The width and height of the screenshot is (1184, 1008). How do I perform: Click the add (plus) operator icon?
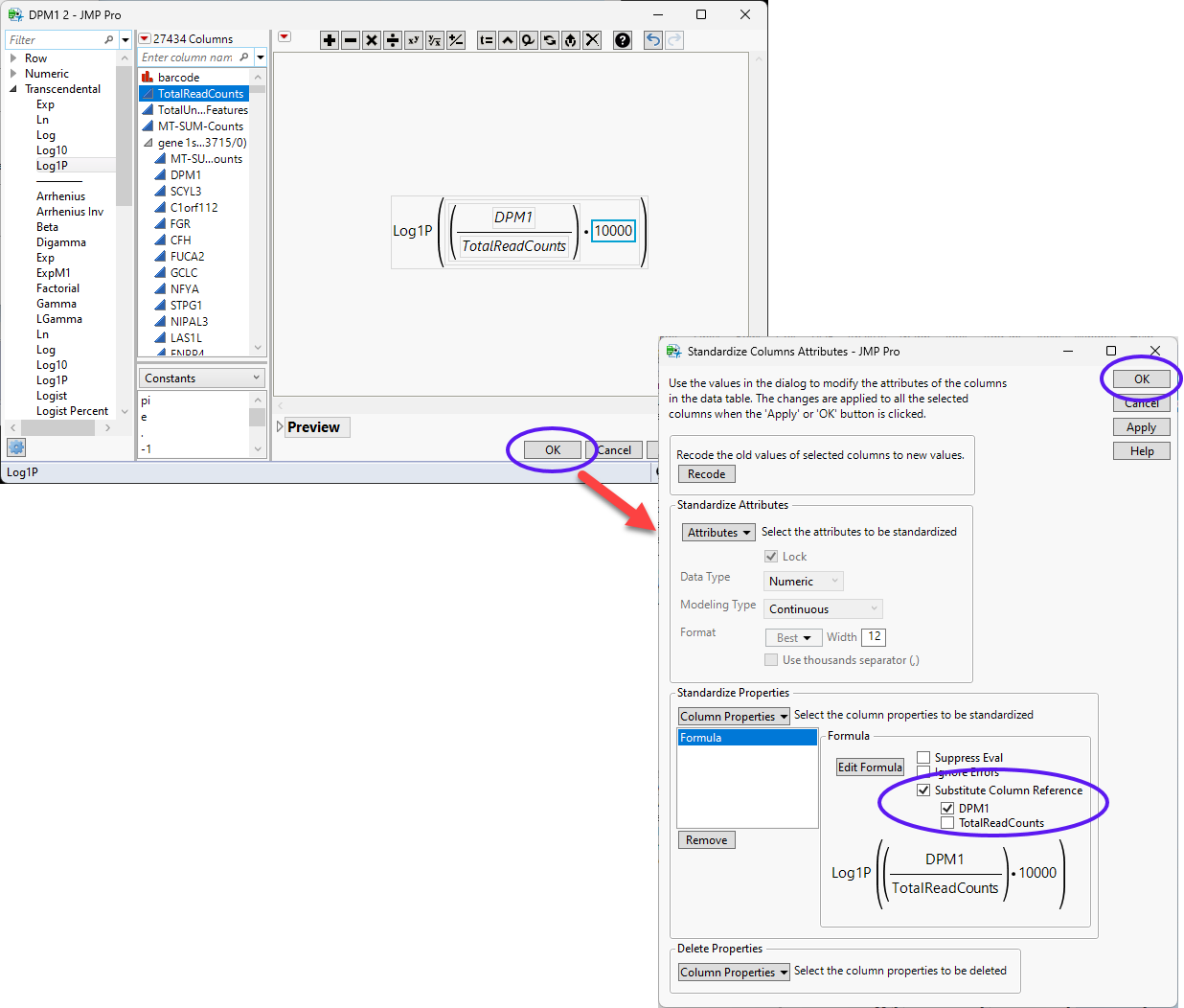(330, 40)
